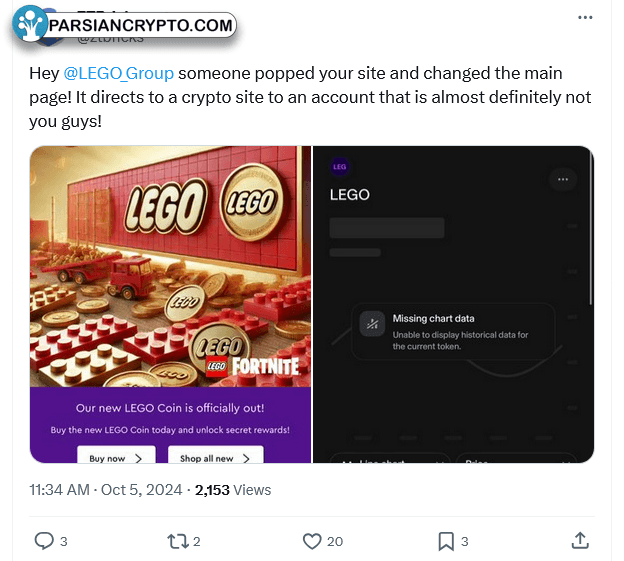The image size is (624, 561).
Task: Retweet using the repost arrows icon
Action: [x=178, y=542]
